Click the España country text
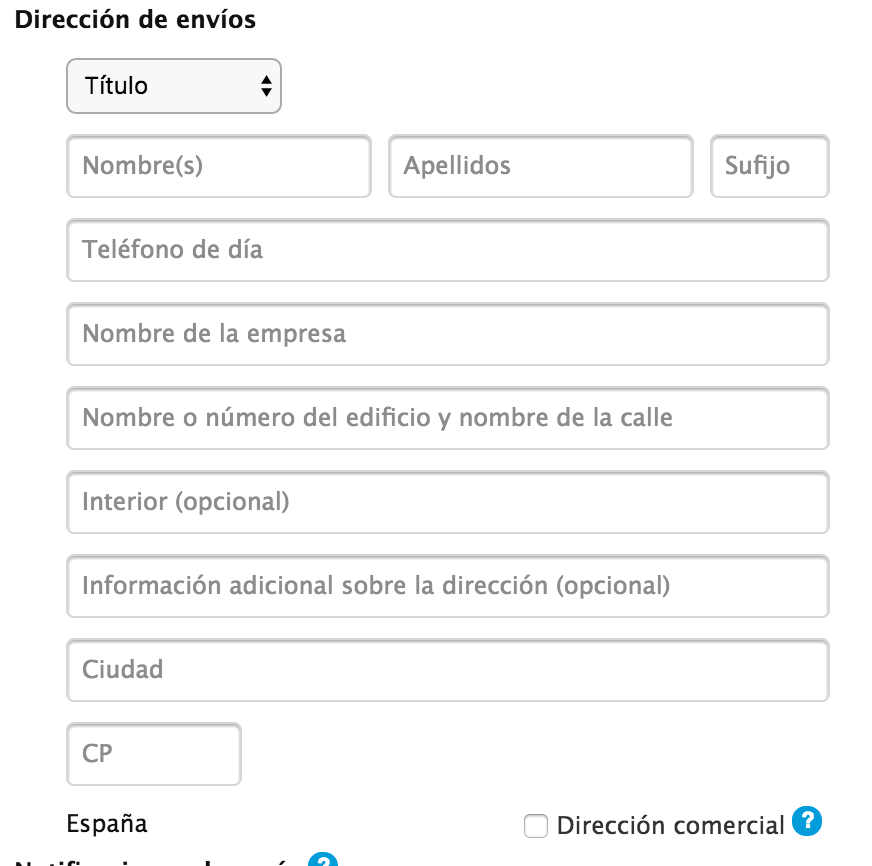The width and height of the screenshot is (872, 866). (107, 824)
